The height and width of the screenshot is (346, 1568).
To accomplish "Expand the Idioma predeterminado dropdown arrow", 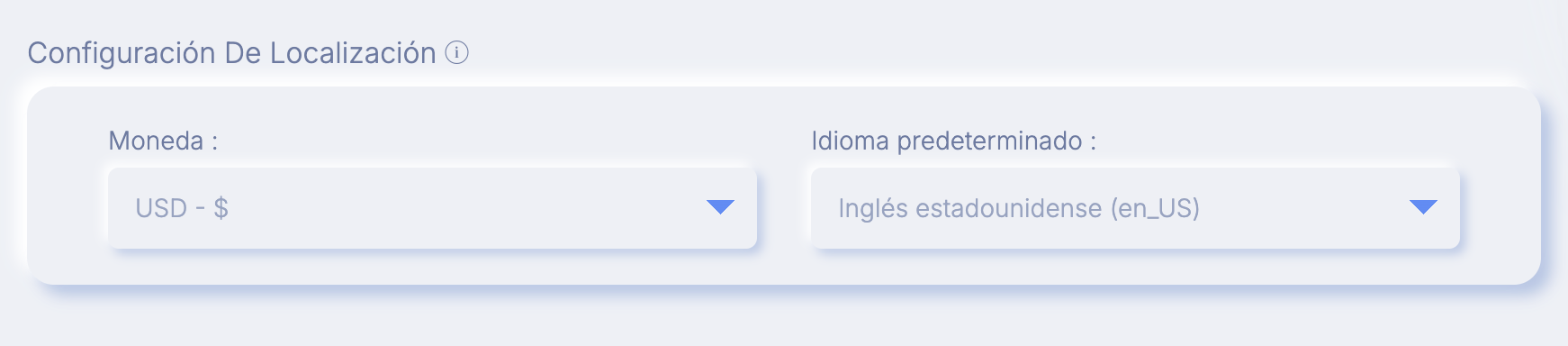I will (1422, 207).
